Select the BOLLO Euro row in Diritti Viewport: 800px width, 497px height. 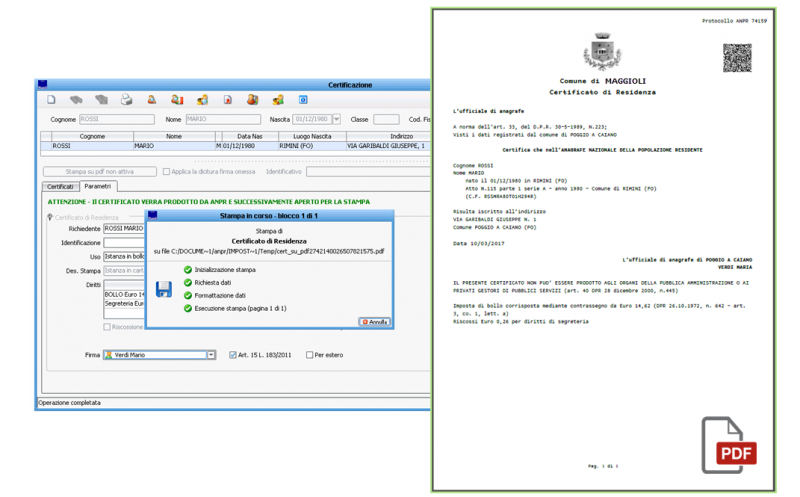click(x=124, y=294)
